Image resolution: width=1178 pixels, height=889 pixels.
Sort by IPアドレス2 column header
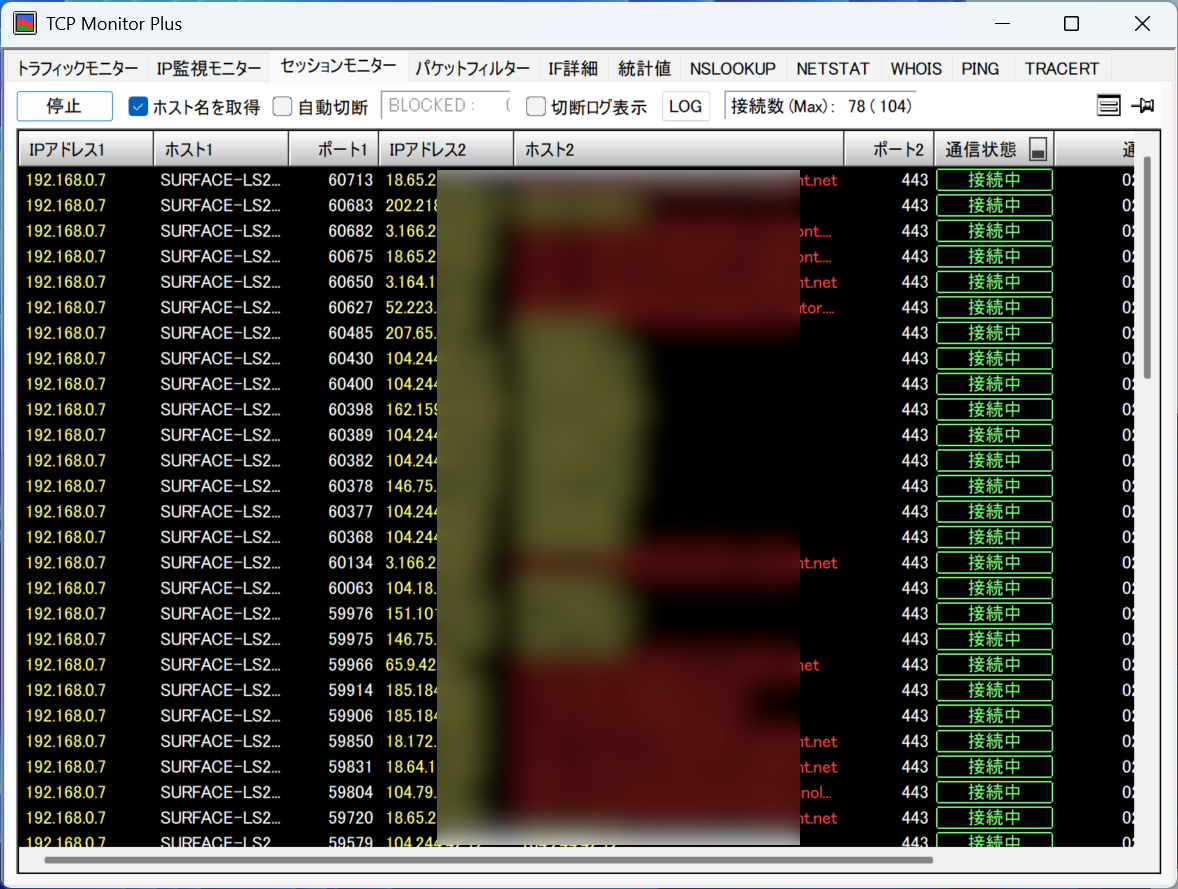click(x=446, y=150)
